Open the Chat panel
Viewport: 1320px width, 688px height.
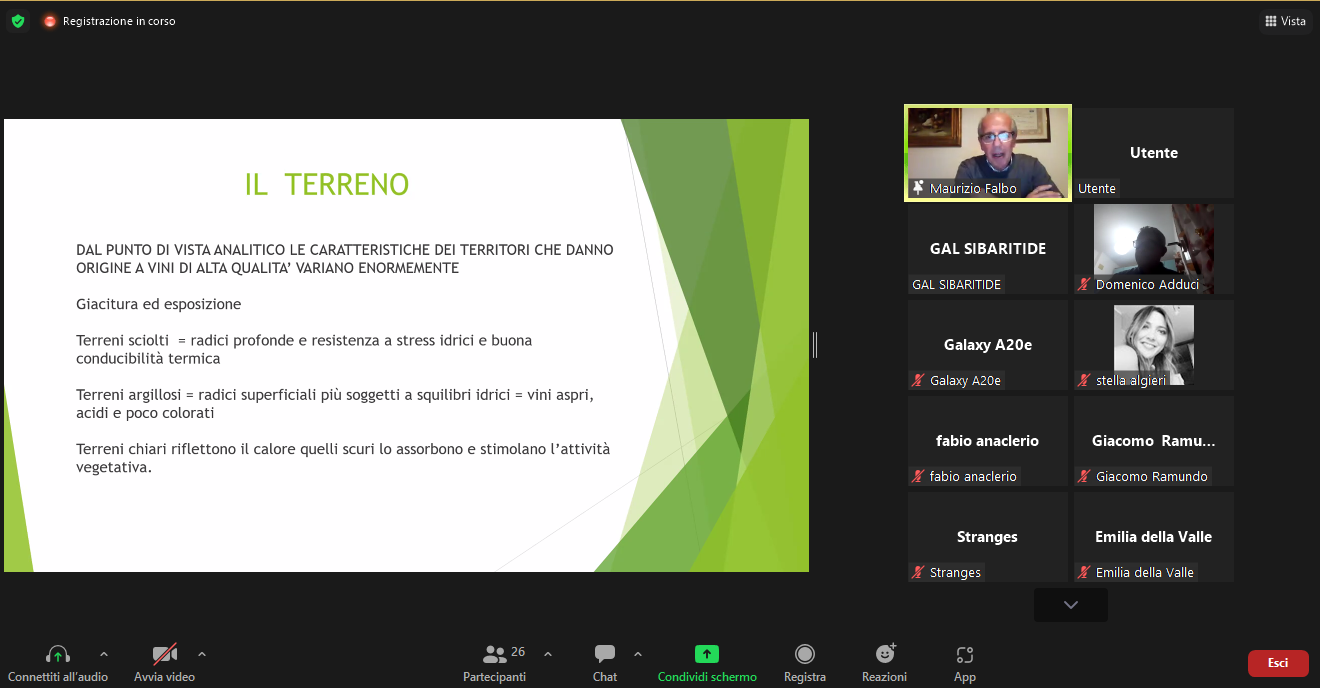click(605, 662)
